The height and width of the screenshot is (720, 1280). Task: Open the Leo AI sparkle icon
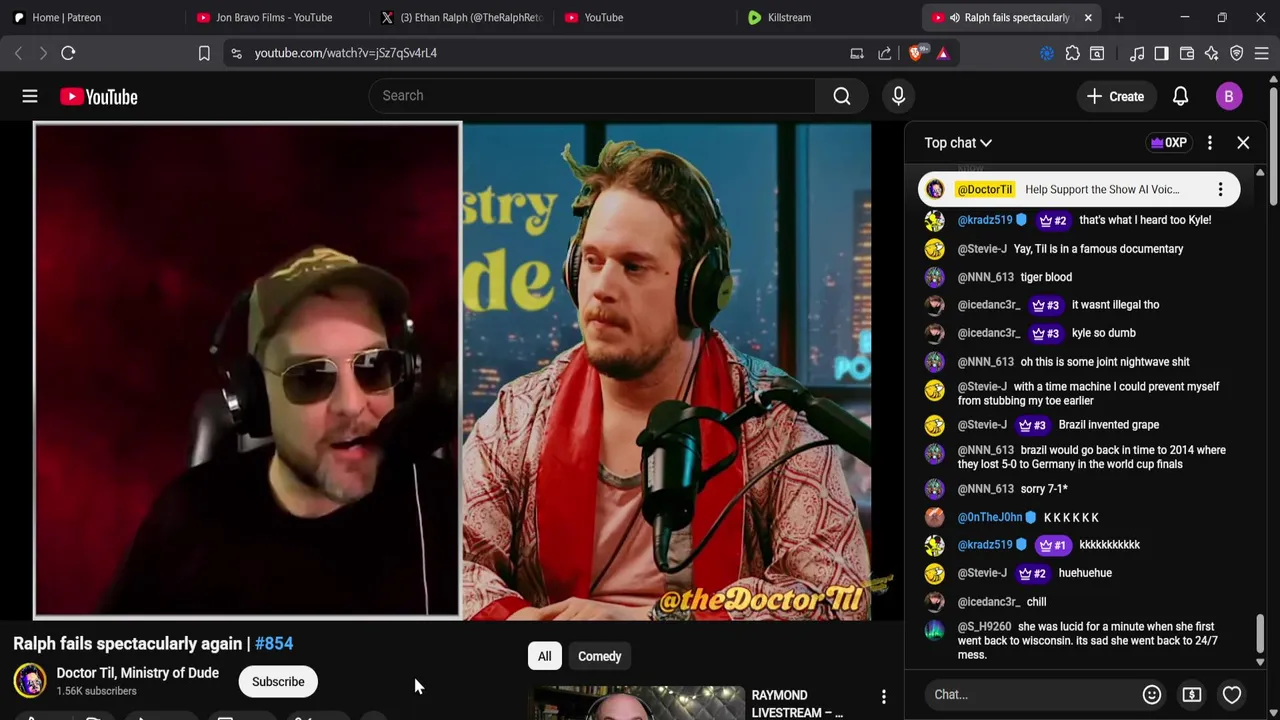click(1212, 53)
